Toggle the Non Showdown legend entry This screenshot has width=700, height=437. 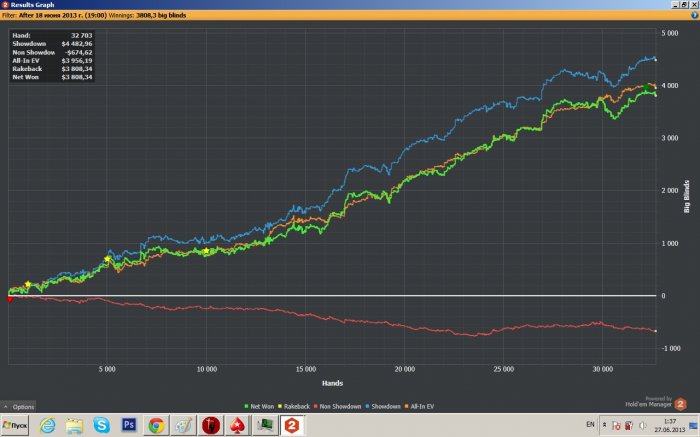pyautogui.click(x=338, y=407)
